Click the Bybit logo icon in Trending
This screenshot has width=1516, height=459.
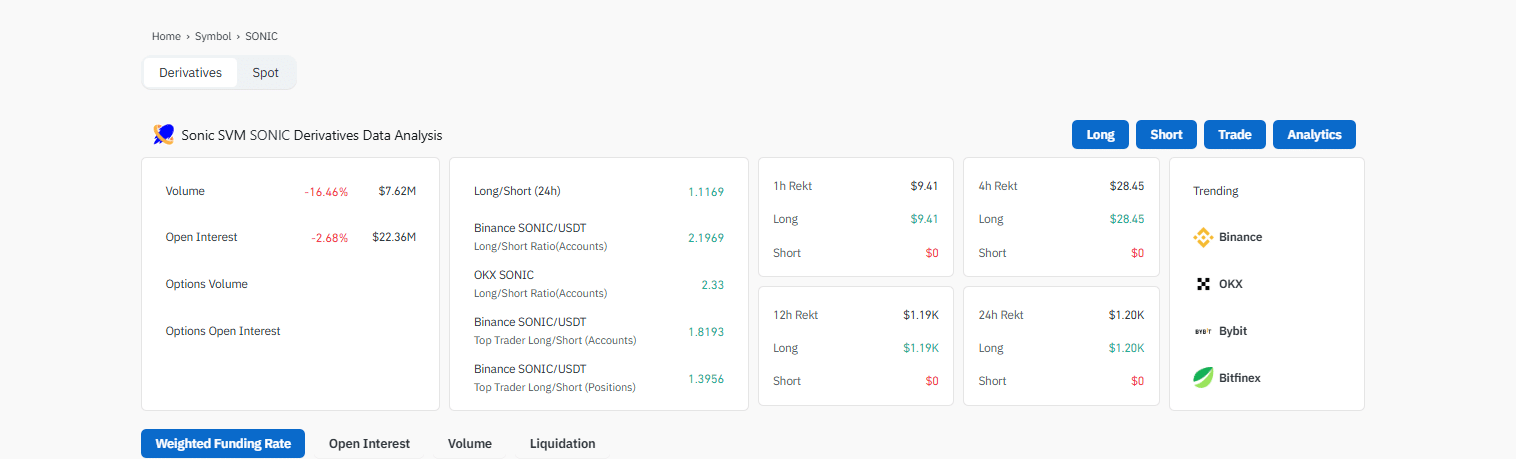[1204, 331]
